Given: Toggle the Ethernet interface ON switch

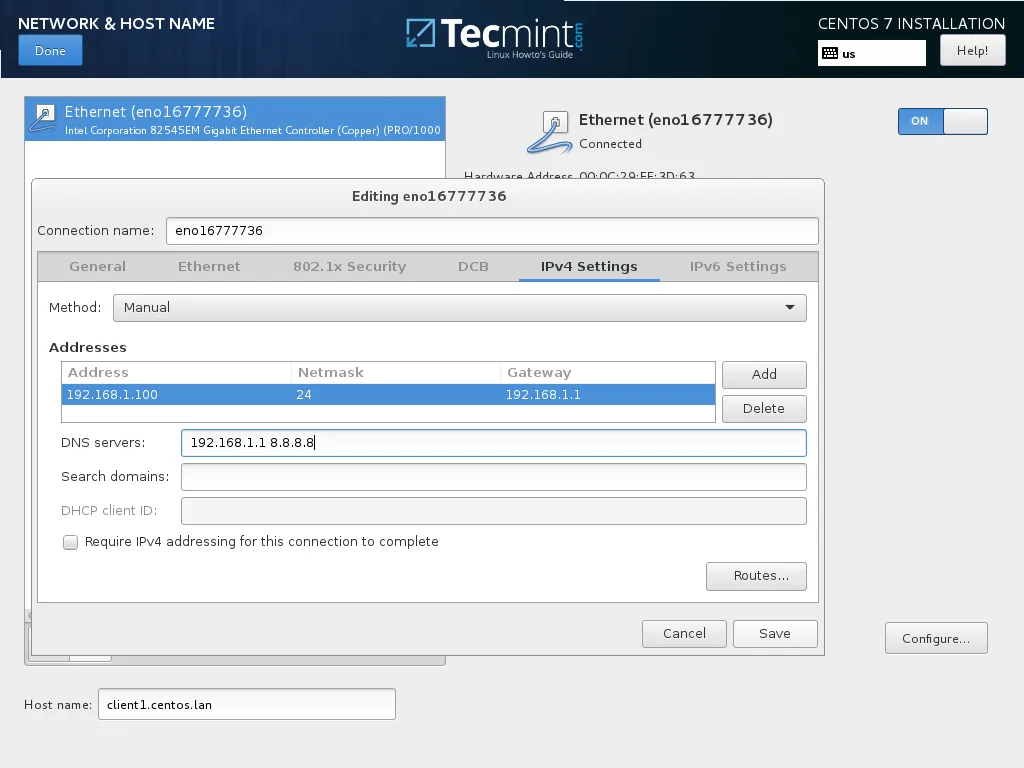Looking at the screenshot, I should (941, 121).
